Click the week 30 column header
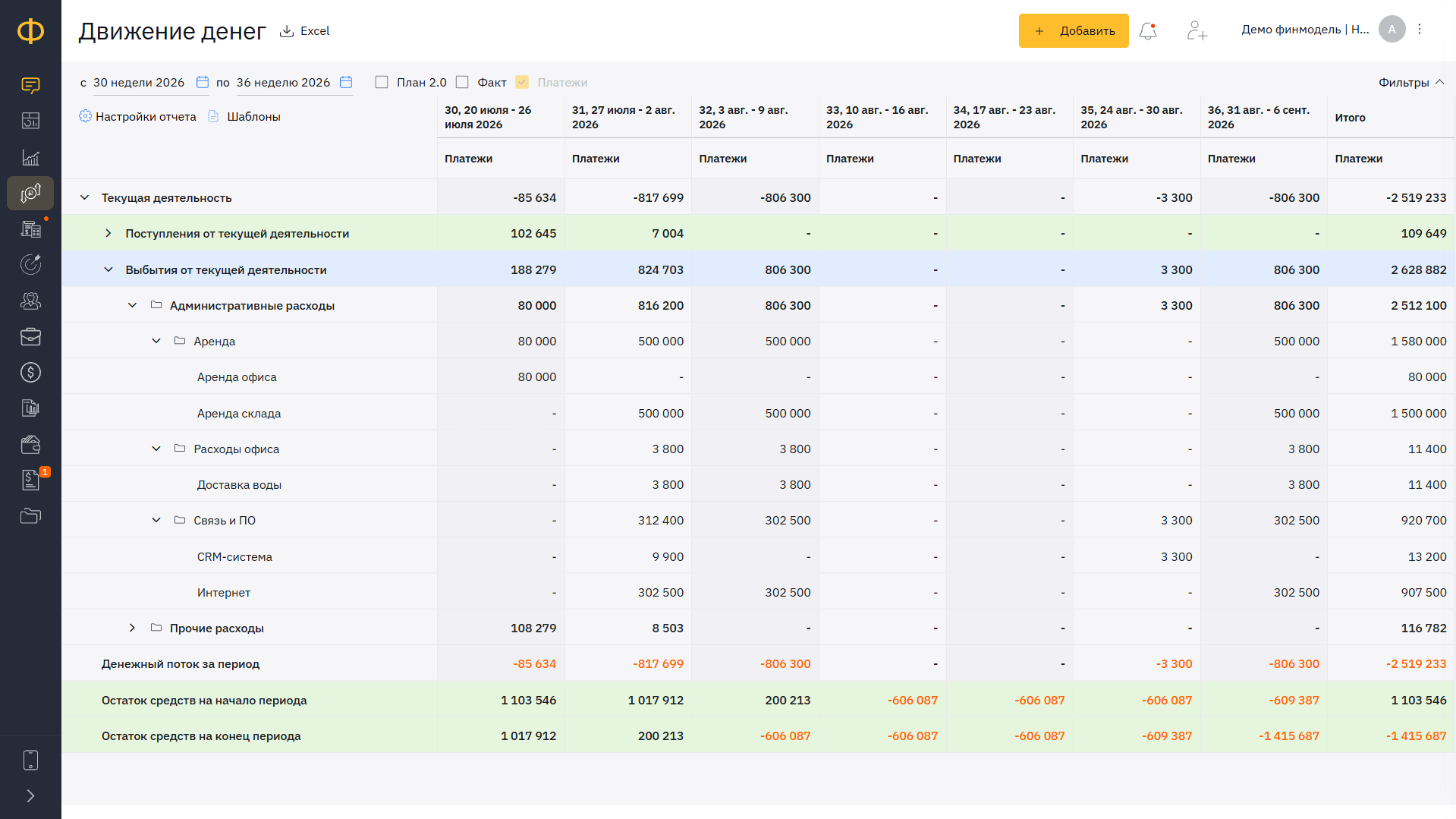 click(501, 117)
